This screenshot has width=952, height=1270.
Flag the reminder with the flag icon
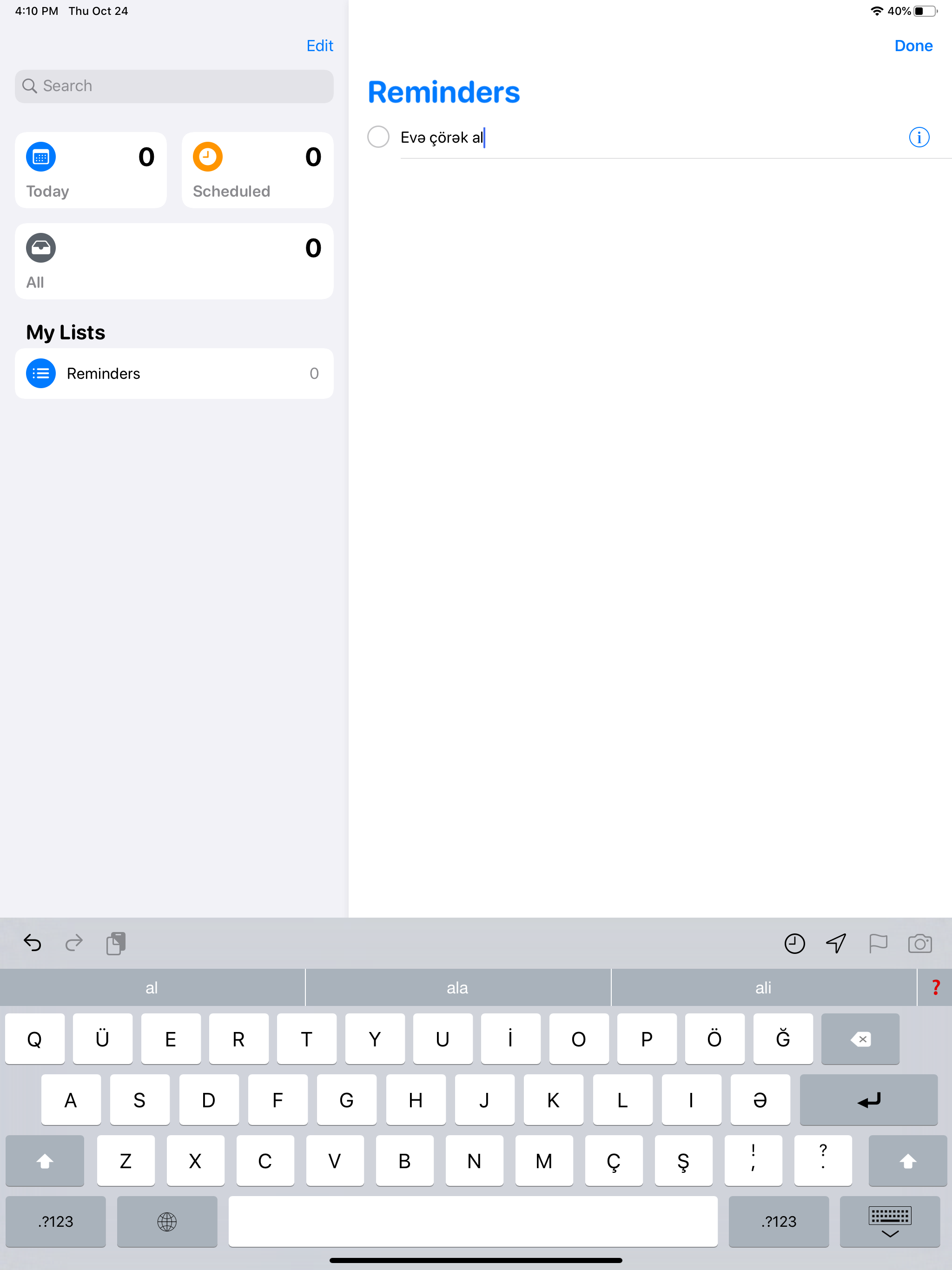pyautogui.click(x=878, y=943)
